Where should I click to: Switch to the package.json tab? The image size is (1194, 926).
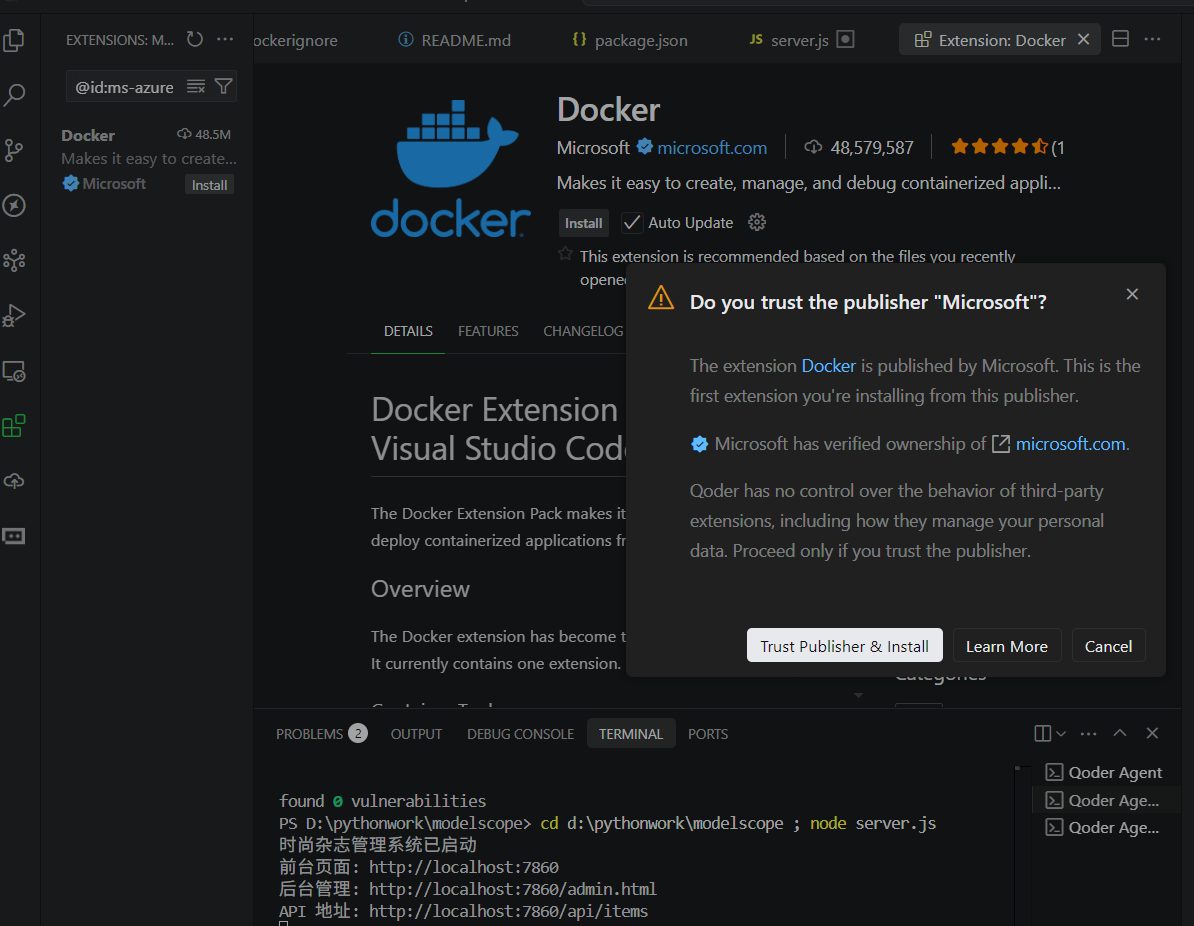pos(630,40)
